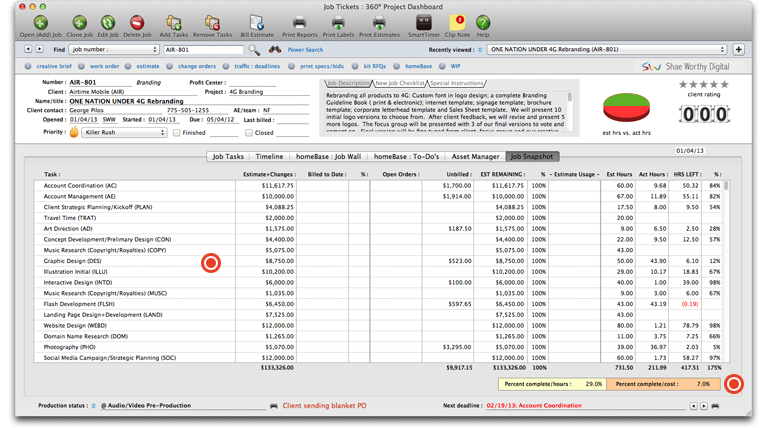The image size is (767, 428).
Task: Check the Finished checkbox
Action: [x=177, y=132]
